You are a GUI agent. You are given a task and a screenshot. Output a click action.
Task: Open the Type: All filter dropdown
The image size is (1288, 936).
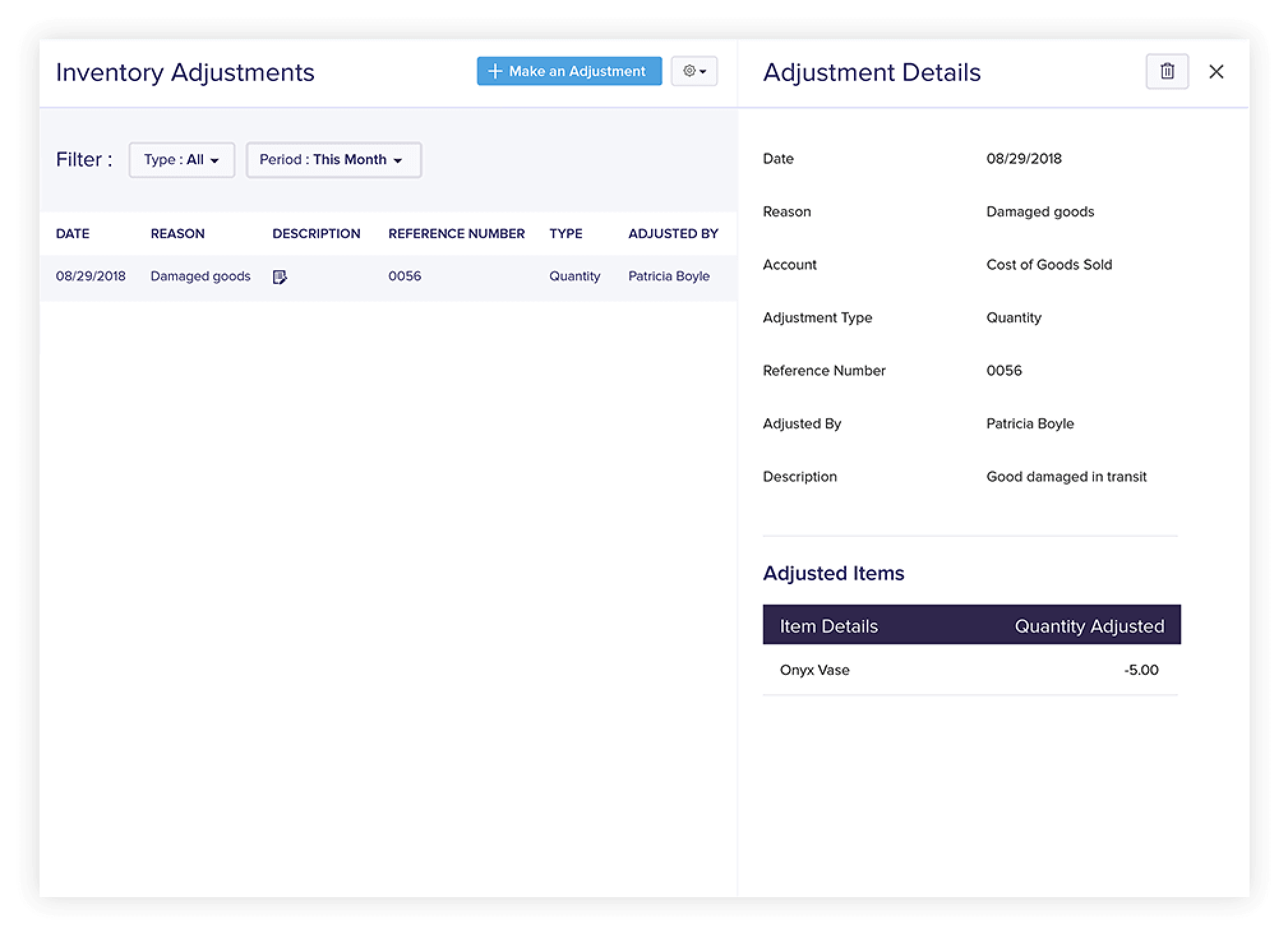click(181, 160)
